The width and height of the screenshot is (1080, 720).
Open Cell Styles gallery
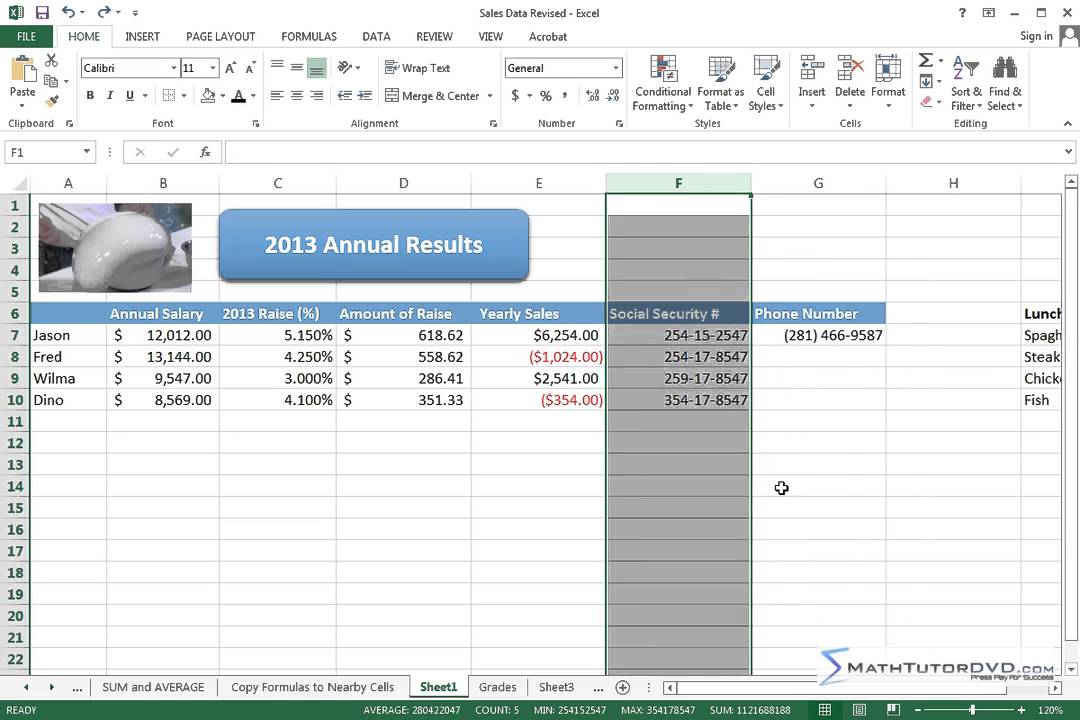click(766, 83)
